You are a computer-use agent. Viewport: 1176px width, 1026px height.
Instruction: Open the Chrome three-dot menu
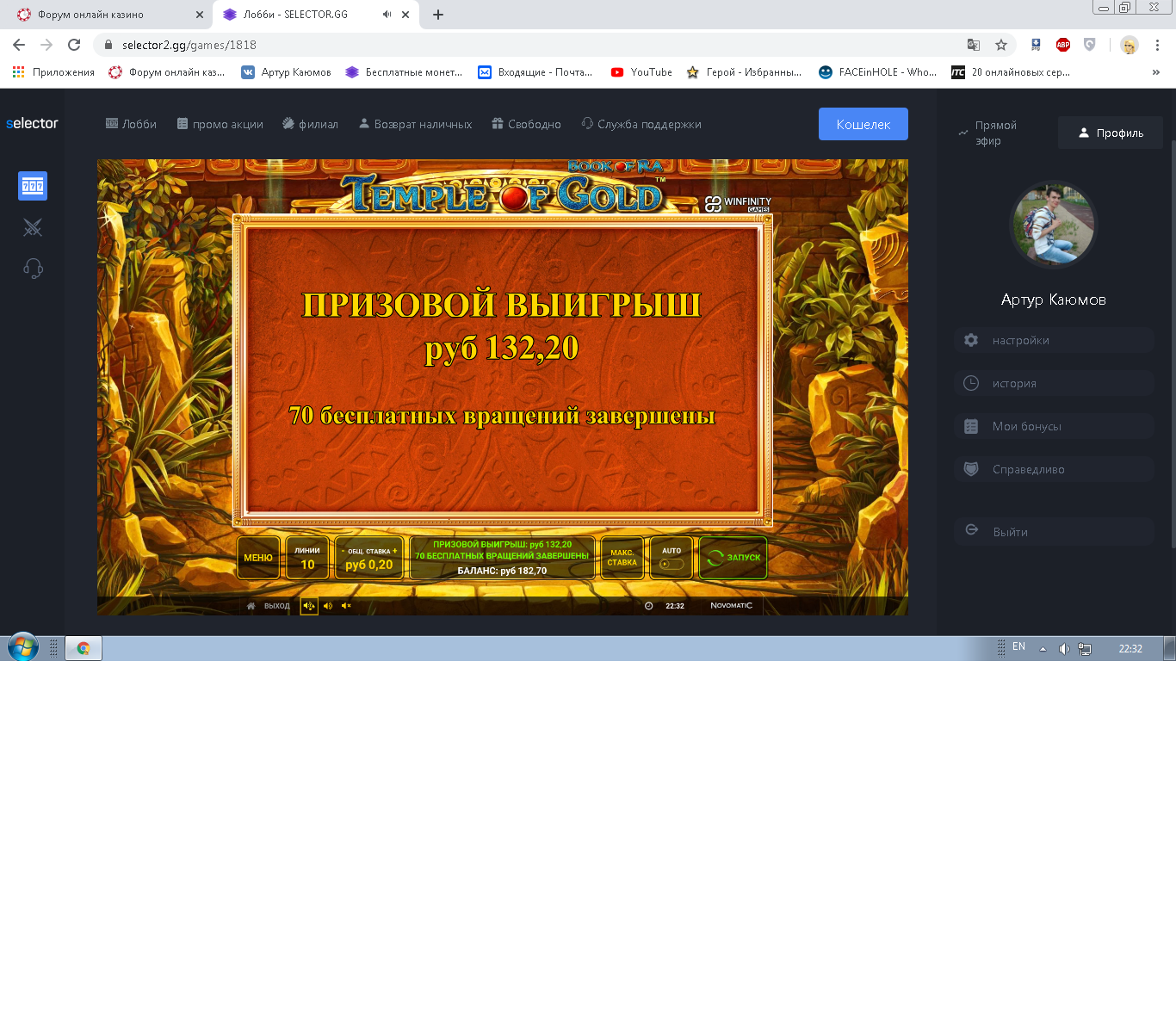point(1157,45)
